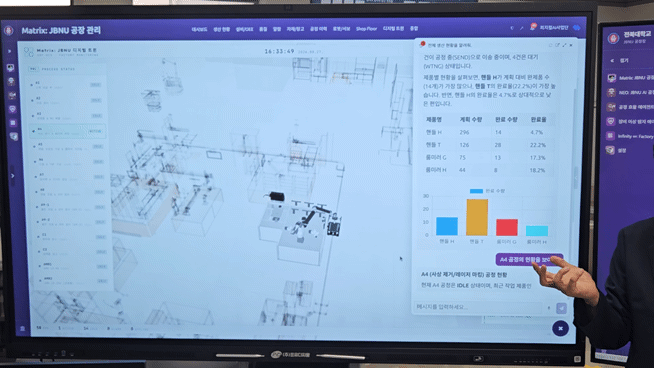Focus the 메시지를 입력하세요 input field
Image resolution: width=654 pixels, height=368 pixels.
tap(479, 307)
